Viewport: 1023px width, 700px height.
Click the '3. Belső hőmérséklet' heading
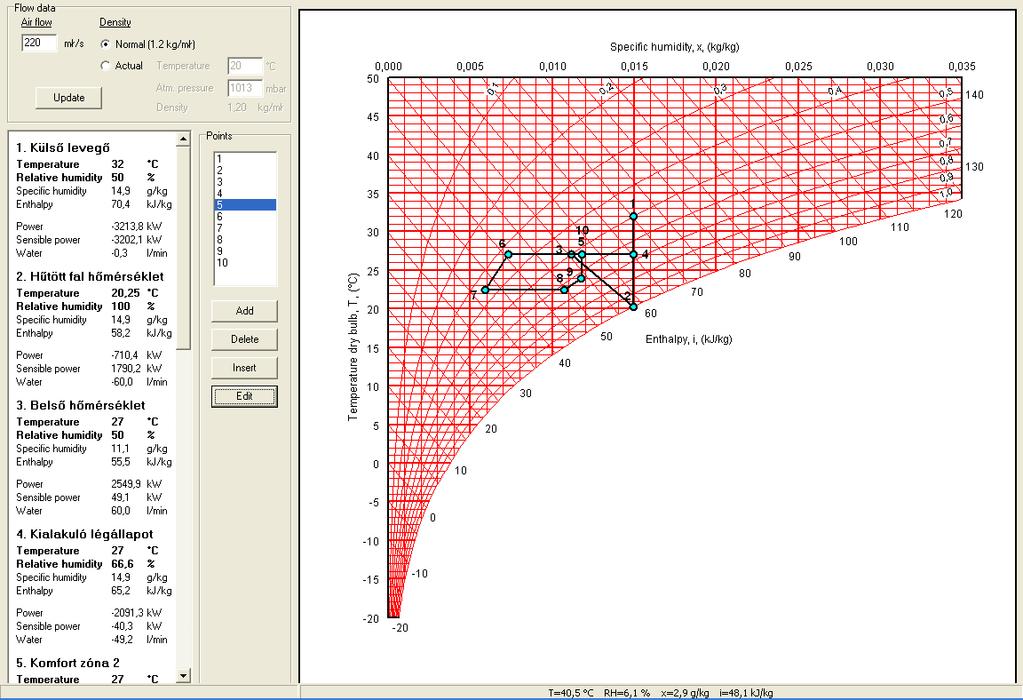coord(81,405)
